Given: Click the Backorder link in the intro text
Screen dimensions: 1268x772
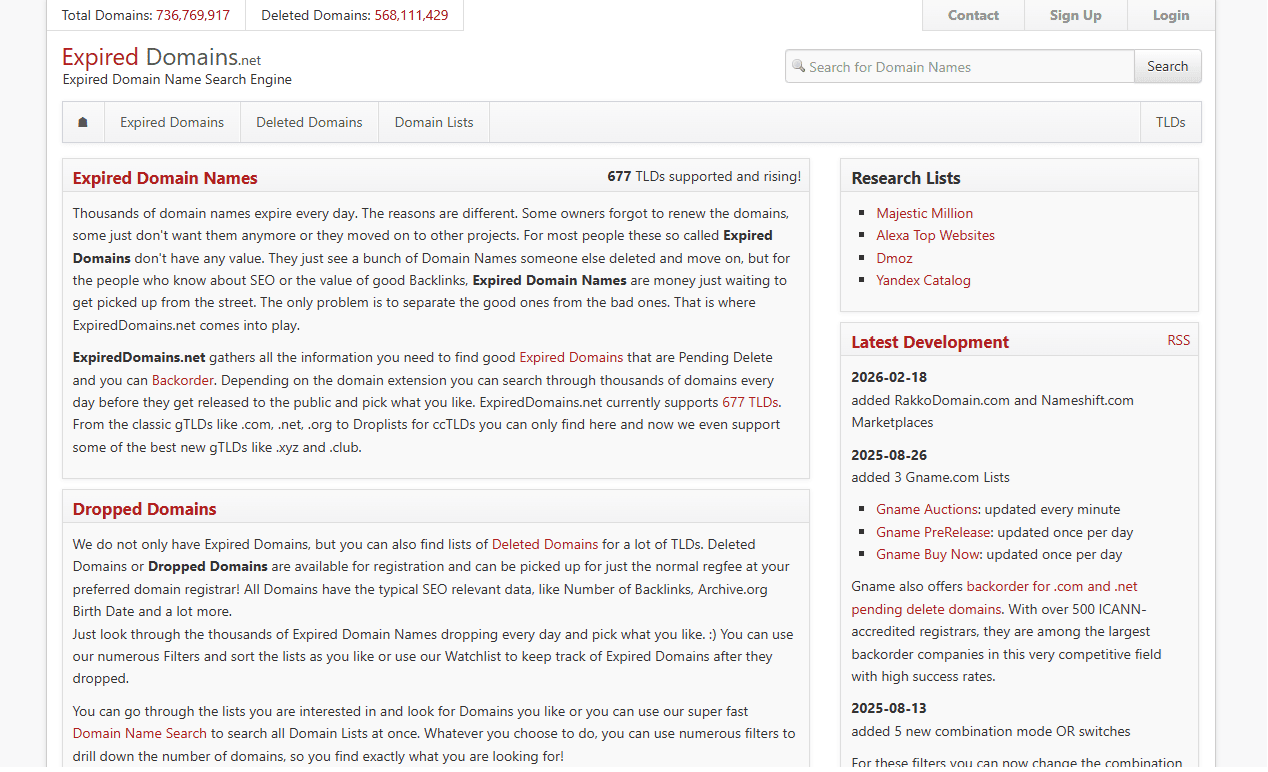Looking at the screenshot, I should click(x=183, y=379).
